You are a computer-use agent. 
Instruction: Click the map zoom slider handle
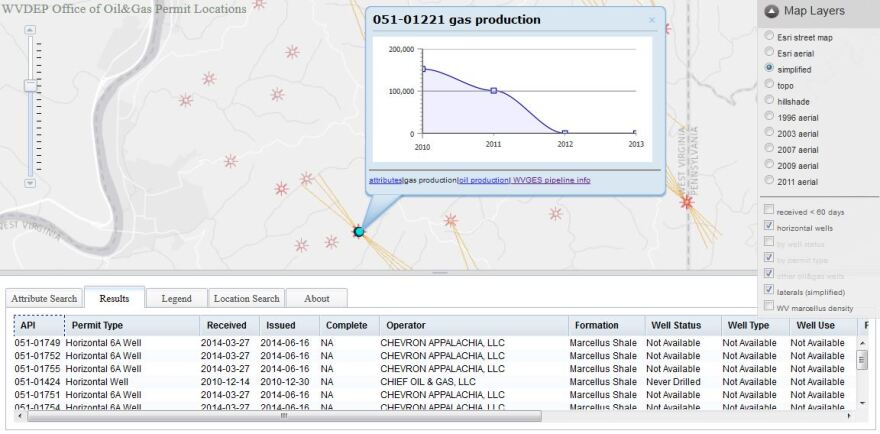point(30,85)
